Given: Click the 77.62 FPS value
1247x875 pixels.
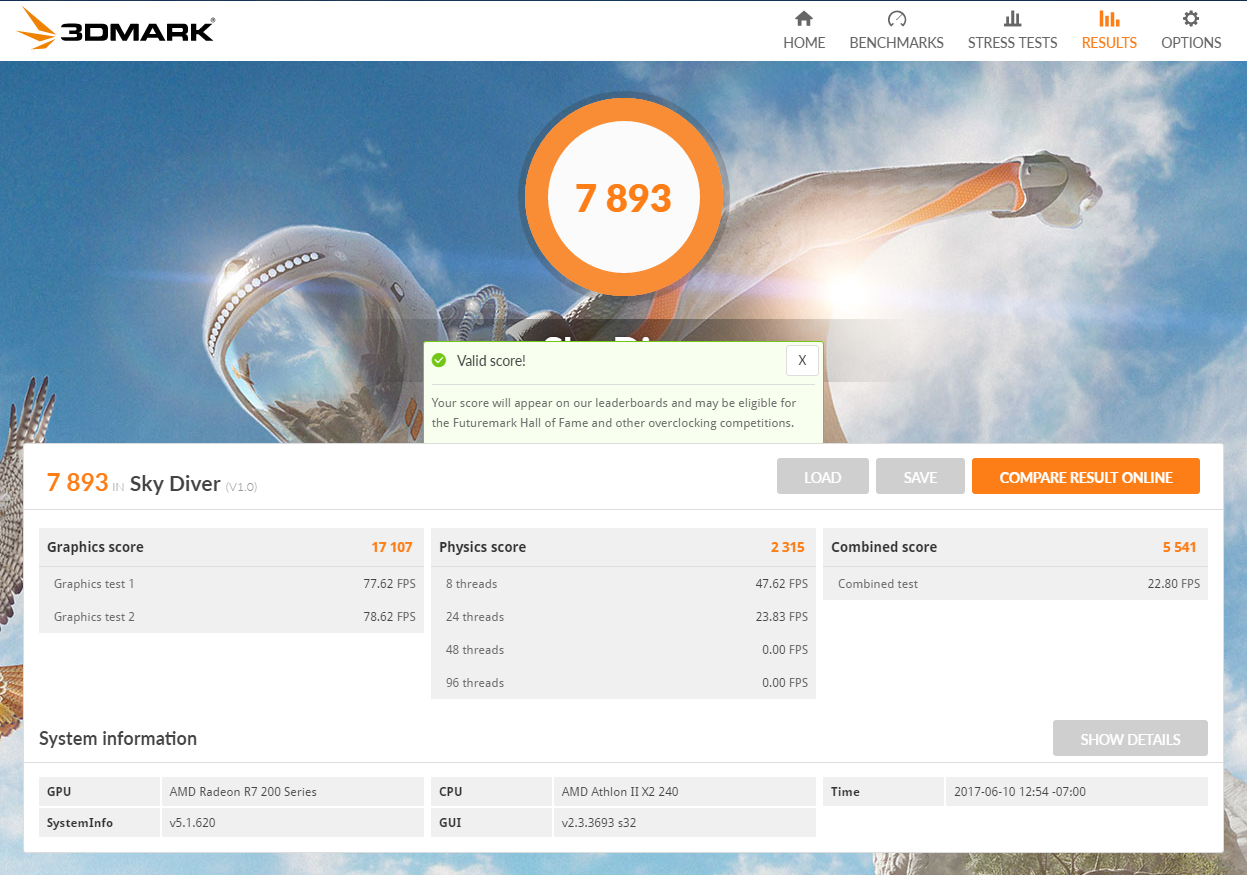Looking at the screenshot, I should coord(389,584).
